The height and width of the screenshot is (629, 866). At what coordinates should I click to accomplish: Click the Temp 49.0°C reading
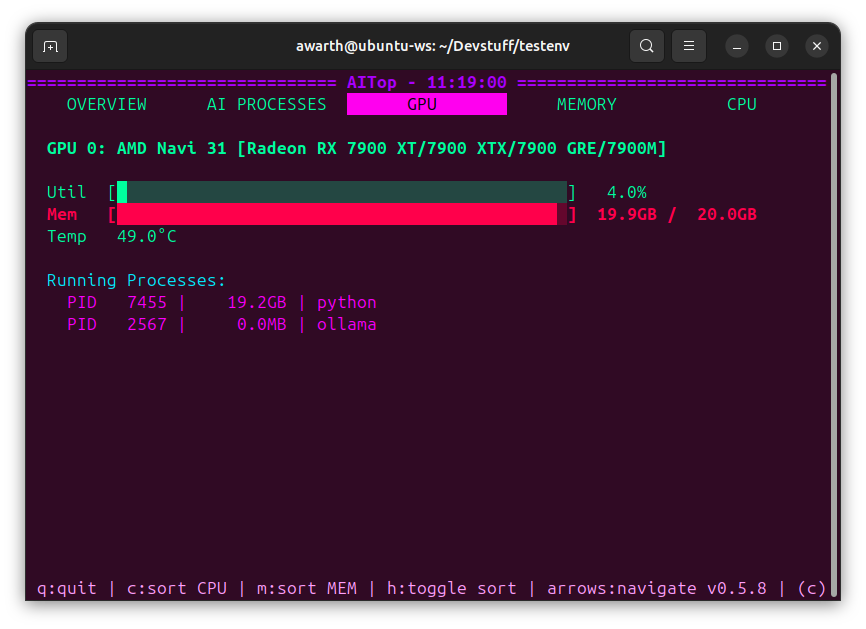112,237
